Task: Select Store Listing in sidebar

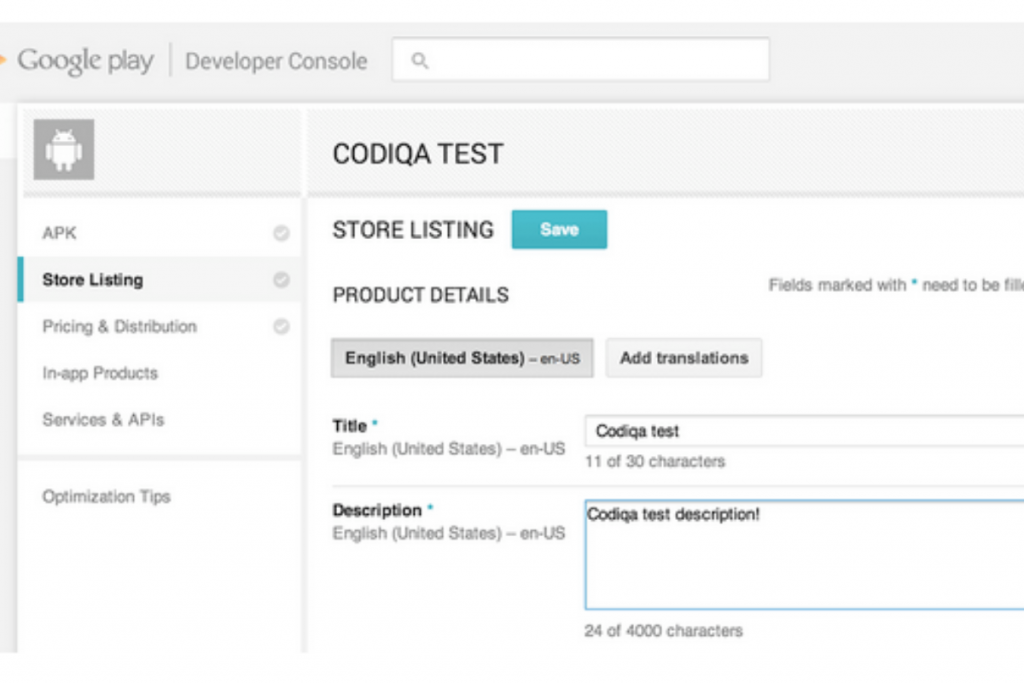Action: pos(92,280)
